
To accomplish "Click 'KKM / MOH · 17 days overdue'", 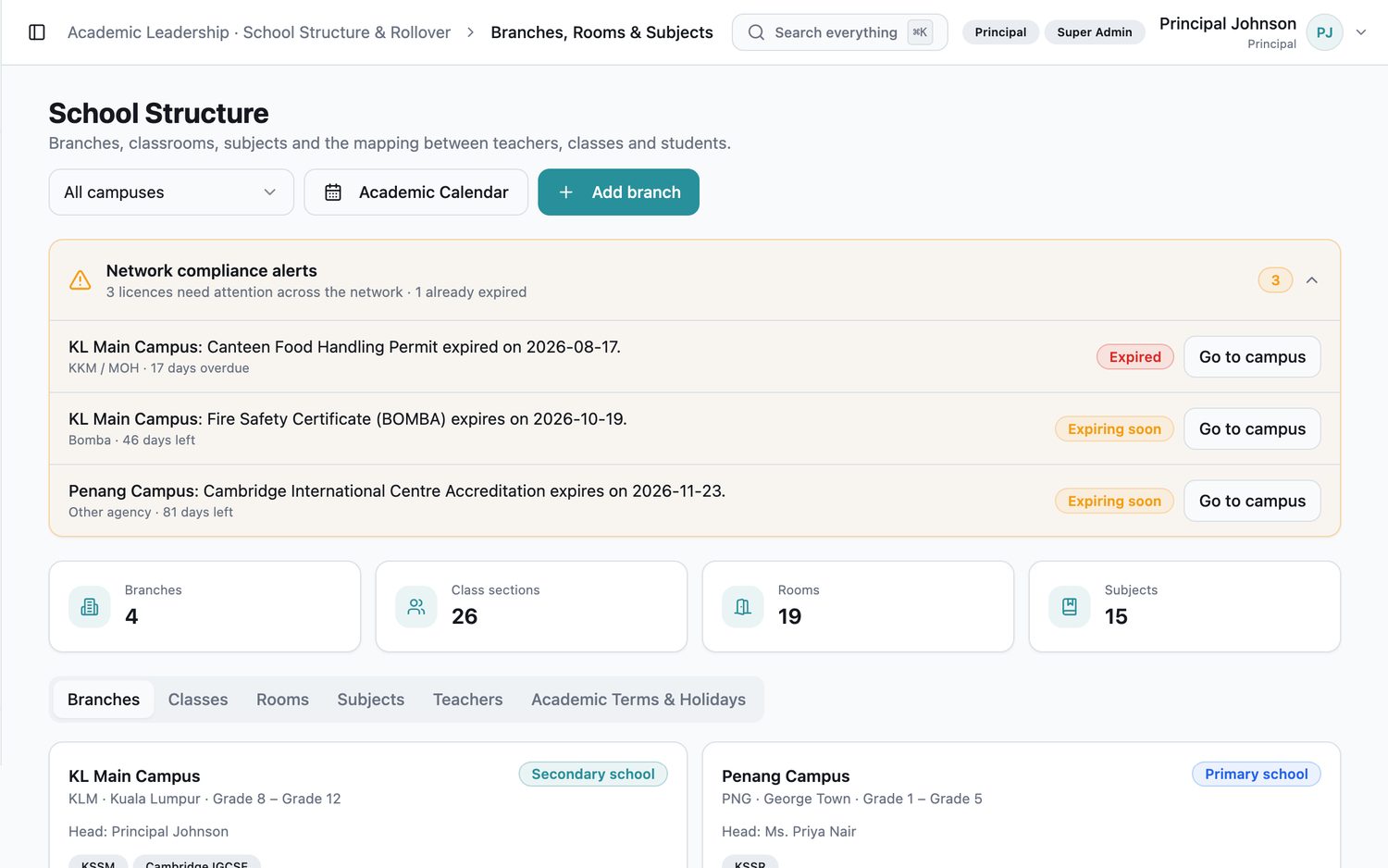I will click(159, 368).
